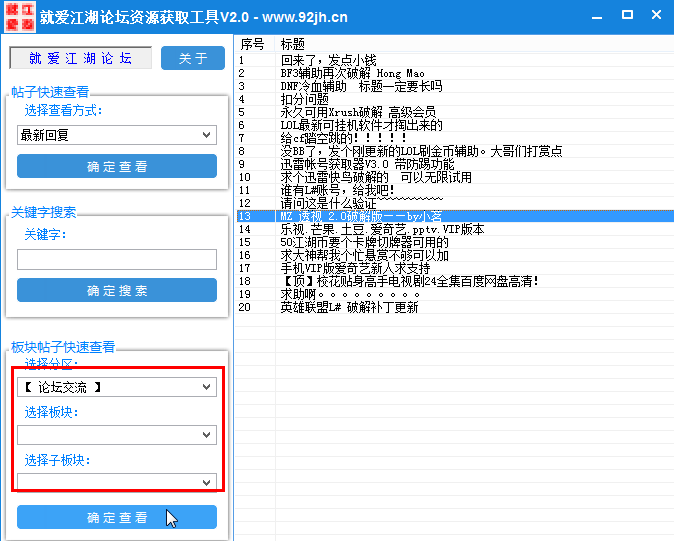The image size is (674, 541).
Task: Minimize the forum tool window
Action: [595, 16]
